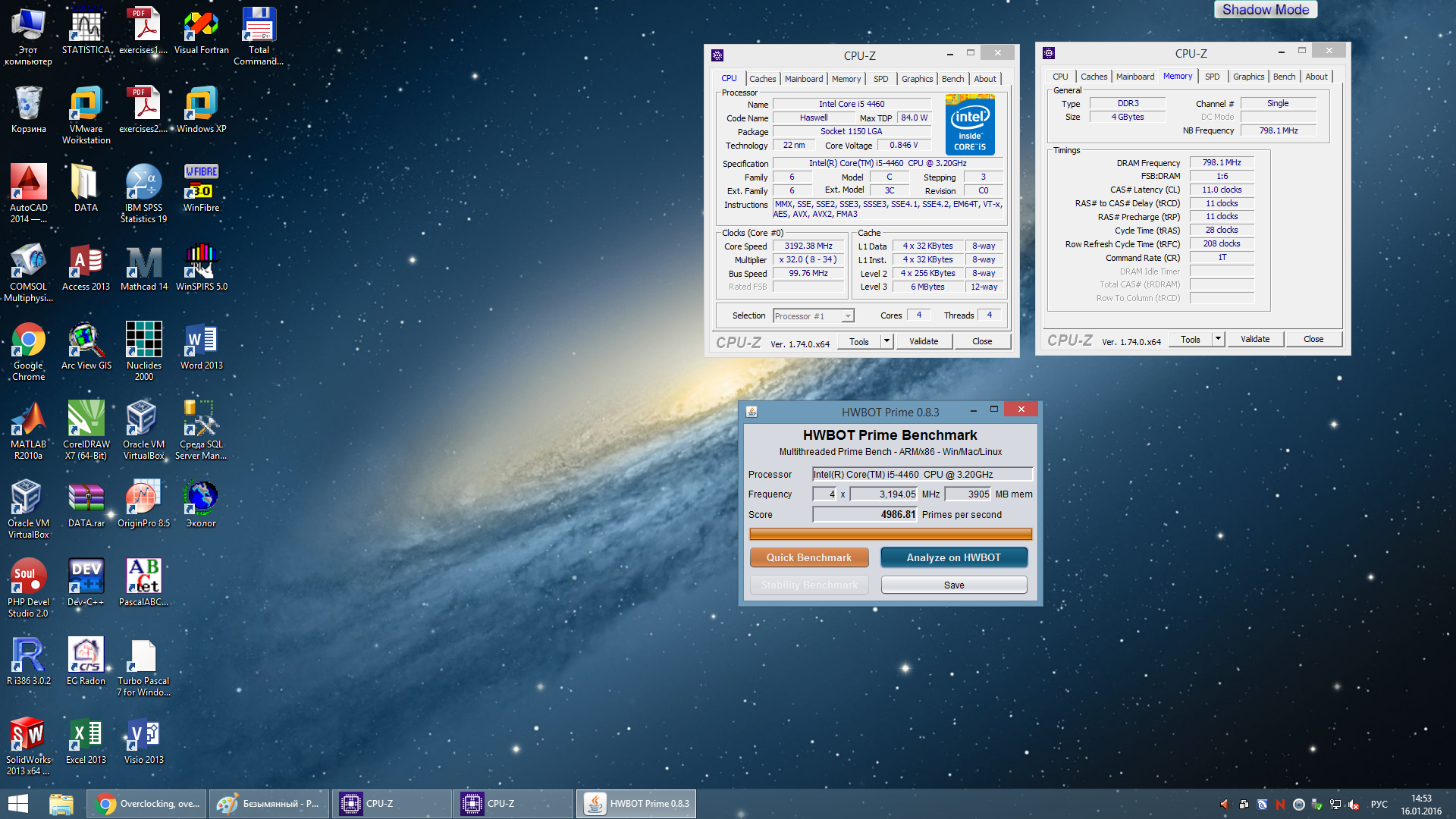Select the DATA.rar archive icon

[x=86, y=504]
